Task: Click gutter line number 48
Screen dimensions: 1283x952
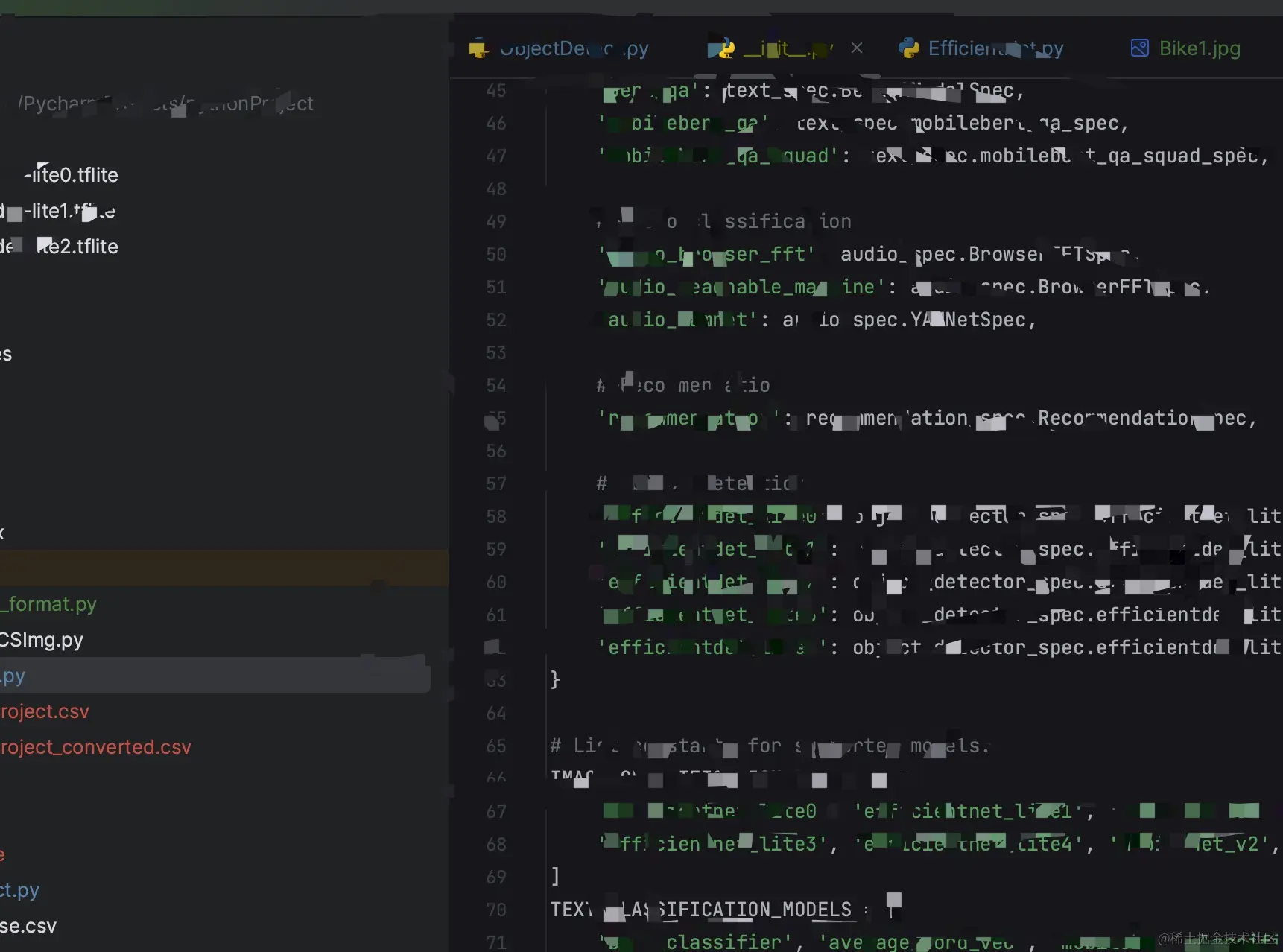Action: [496, 189]
